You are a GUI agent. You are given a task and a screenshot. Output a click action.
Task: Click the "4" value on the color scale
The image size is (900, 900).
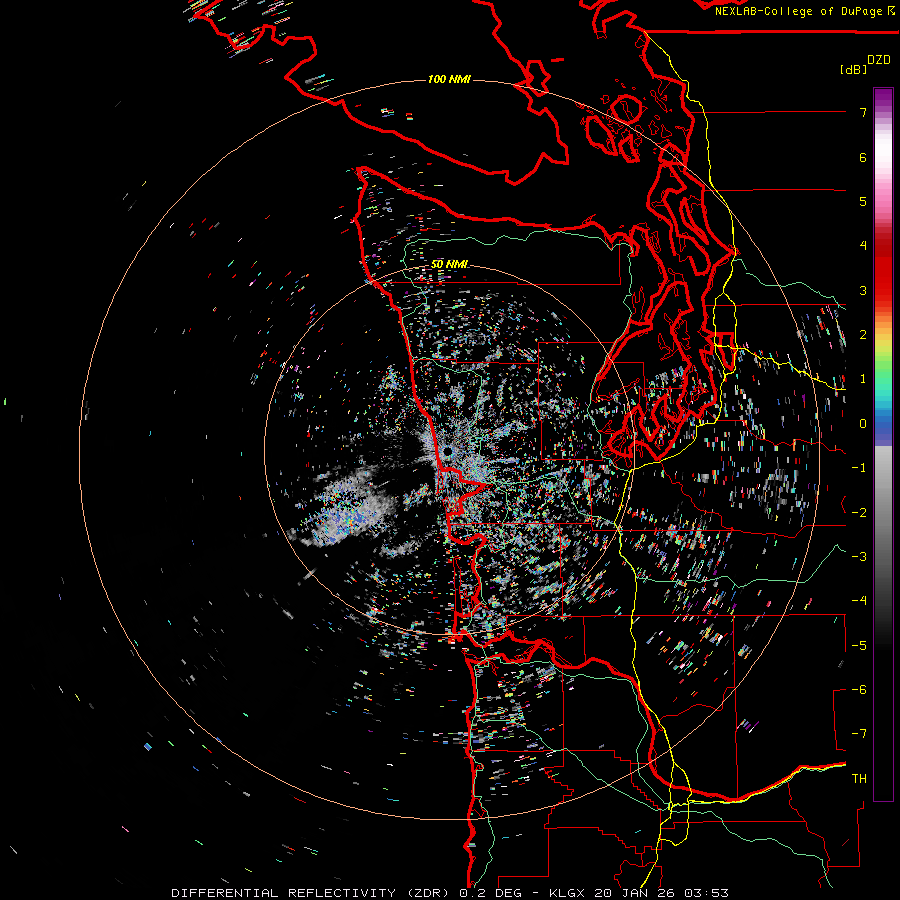(863, 246)
